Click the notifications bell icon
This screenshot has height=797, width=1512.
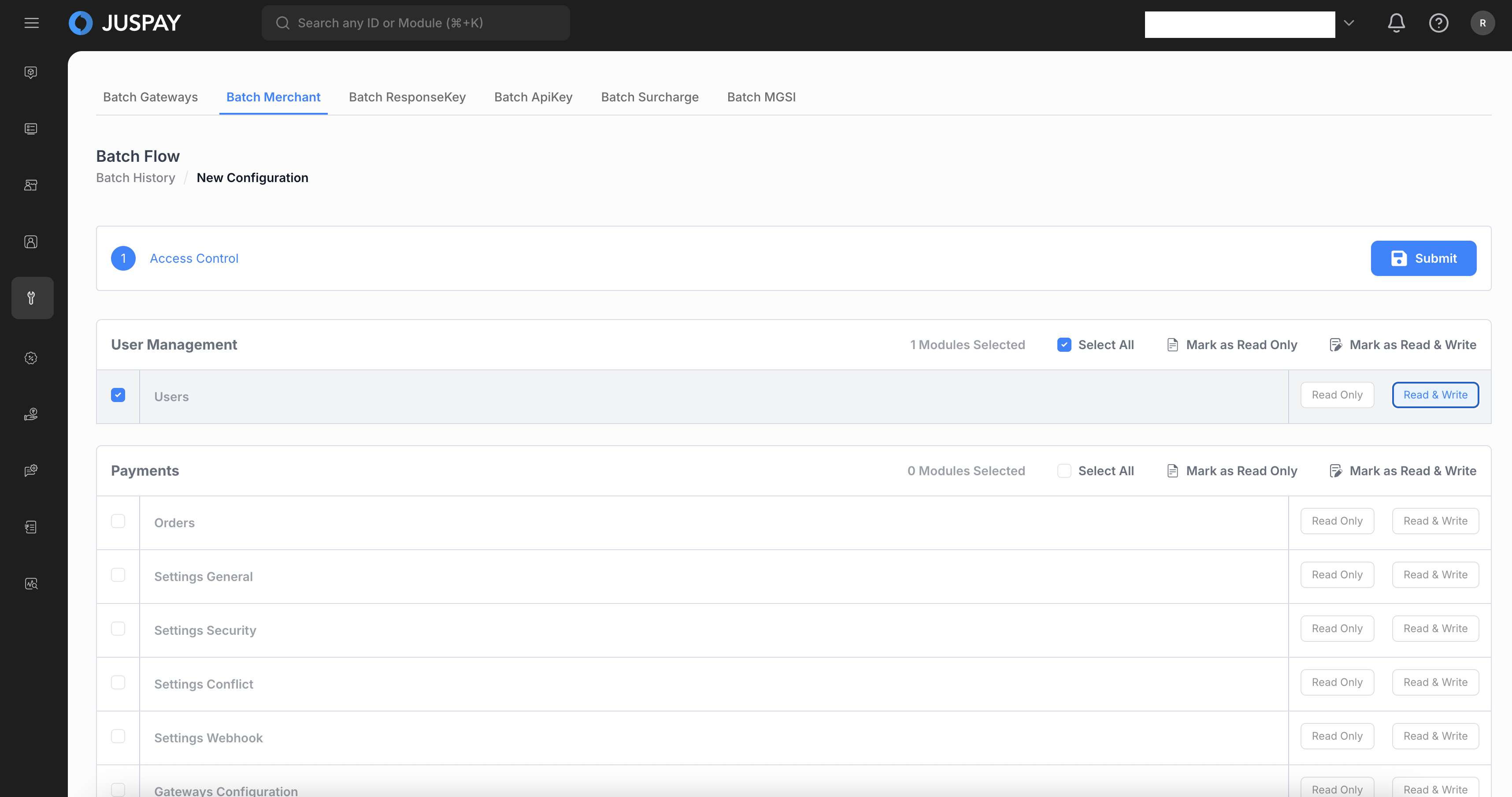(x=1396, y=23)
